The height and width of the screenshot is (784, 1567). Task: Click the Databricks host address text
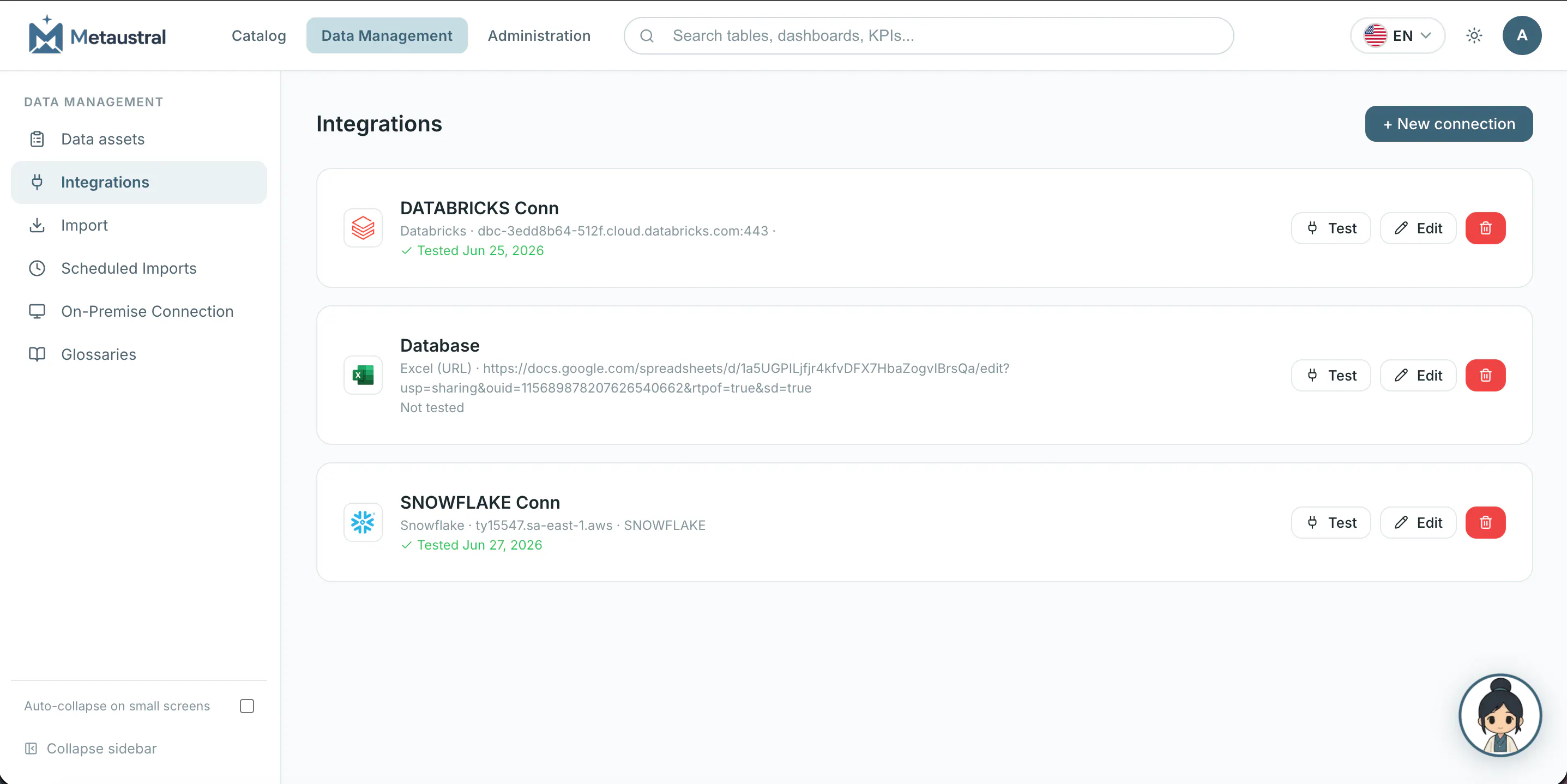pyautogui.click(x=622, y=231)
